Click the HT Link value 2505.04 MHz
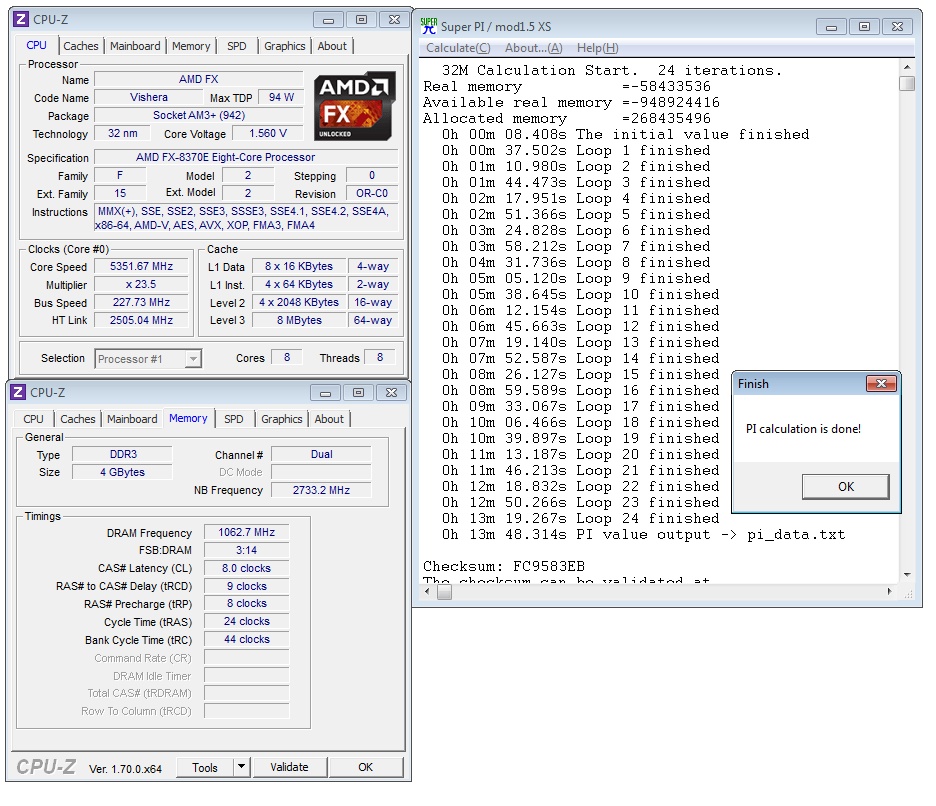936x806 pixels. point(141,320)
